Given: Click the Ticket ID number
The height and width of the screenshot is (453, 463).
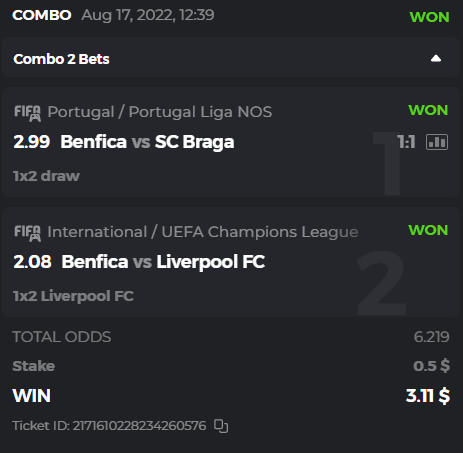Looking at the screenshot, I should tap(139, 426).
